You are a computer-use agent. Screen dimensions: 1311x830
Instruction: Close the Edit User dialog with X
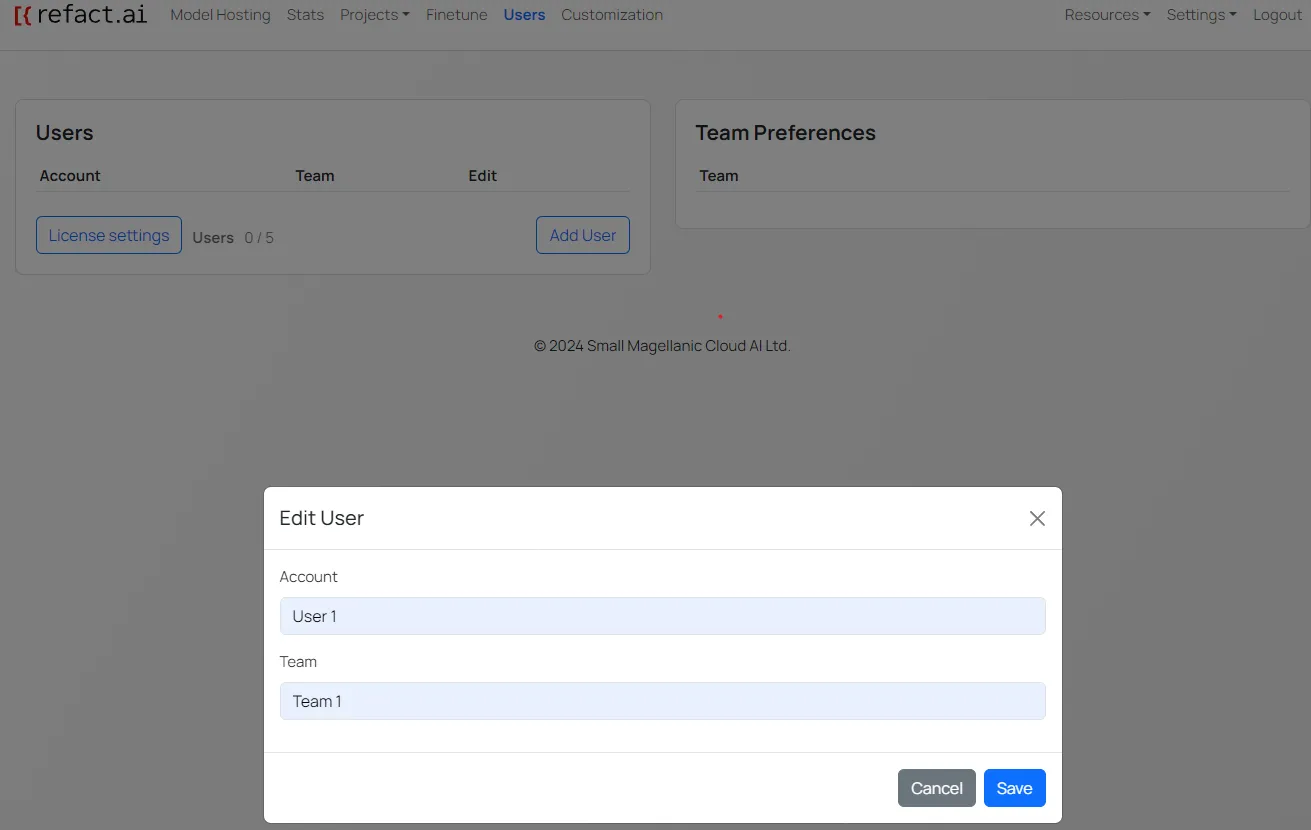coord(1037,518)
